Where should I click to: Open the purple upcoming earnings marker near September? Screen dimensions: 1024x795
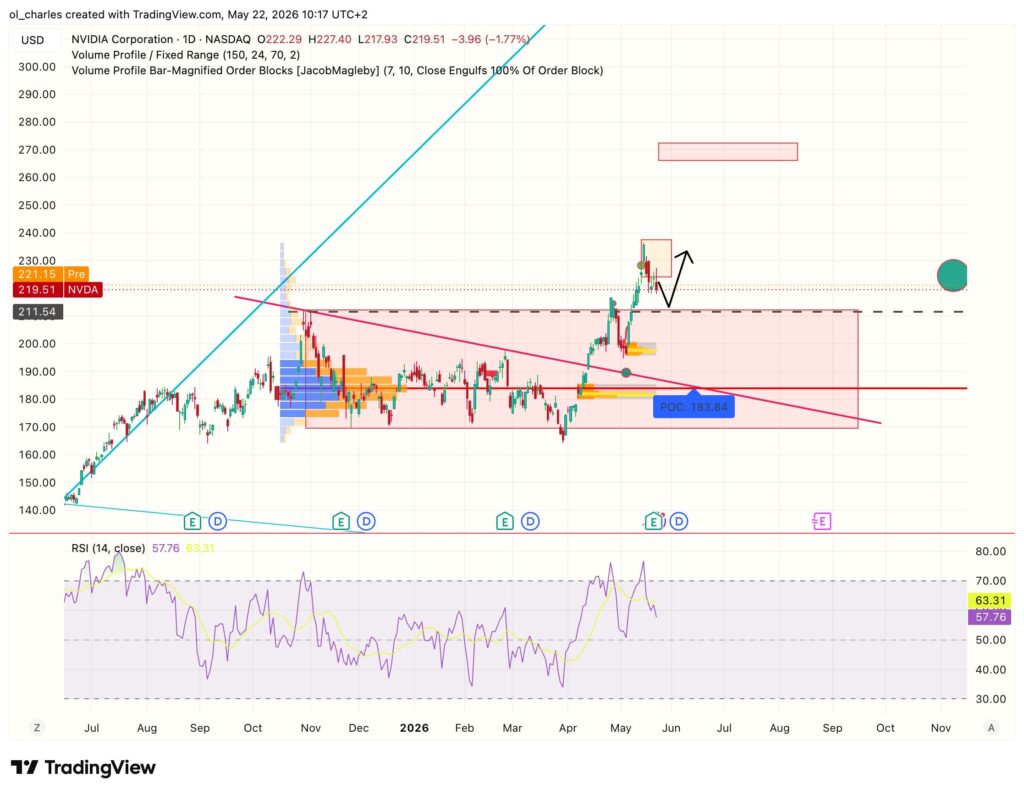tap(822, 521)
